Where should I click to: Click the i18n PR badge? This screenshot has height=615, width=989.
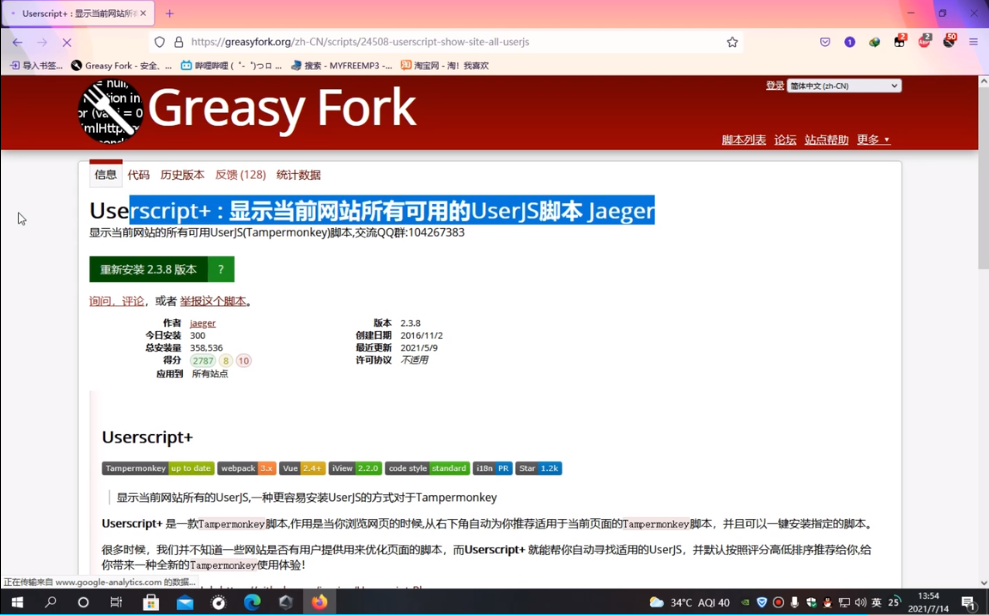point(493,468)
